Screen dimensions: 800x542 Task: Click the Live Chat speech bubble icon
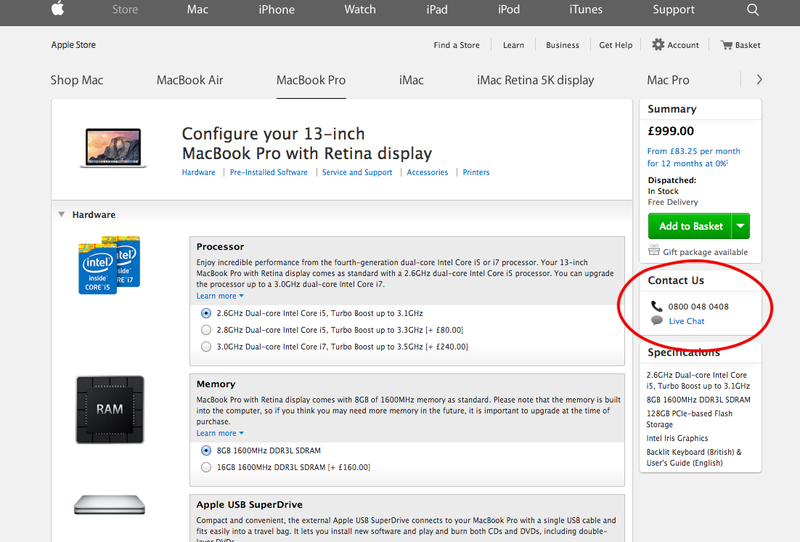[657, 321]
